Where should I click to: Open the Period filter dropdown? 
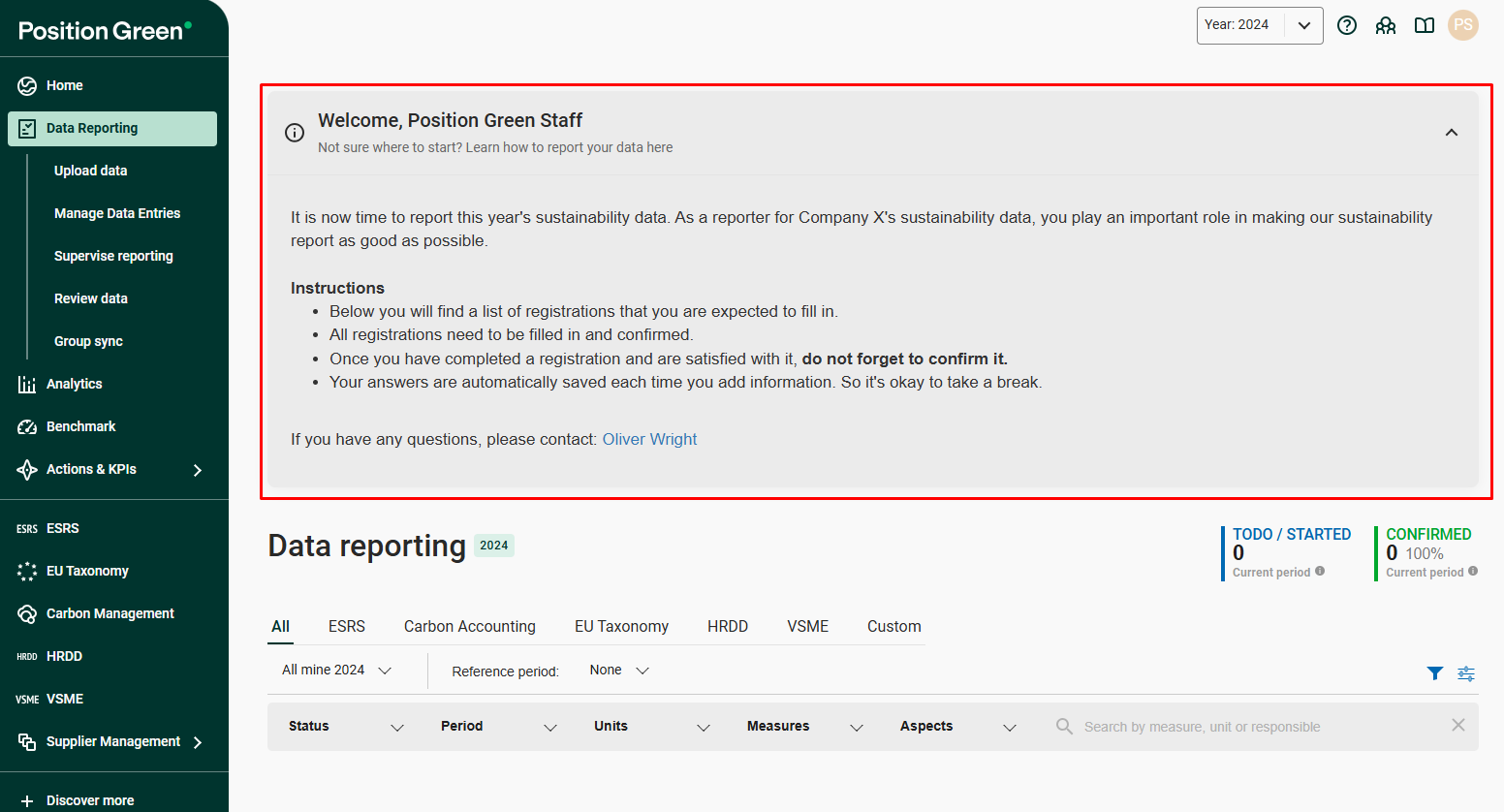pos(499,726)
